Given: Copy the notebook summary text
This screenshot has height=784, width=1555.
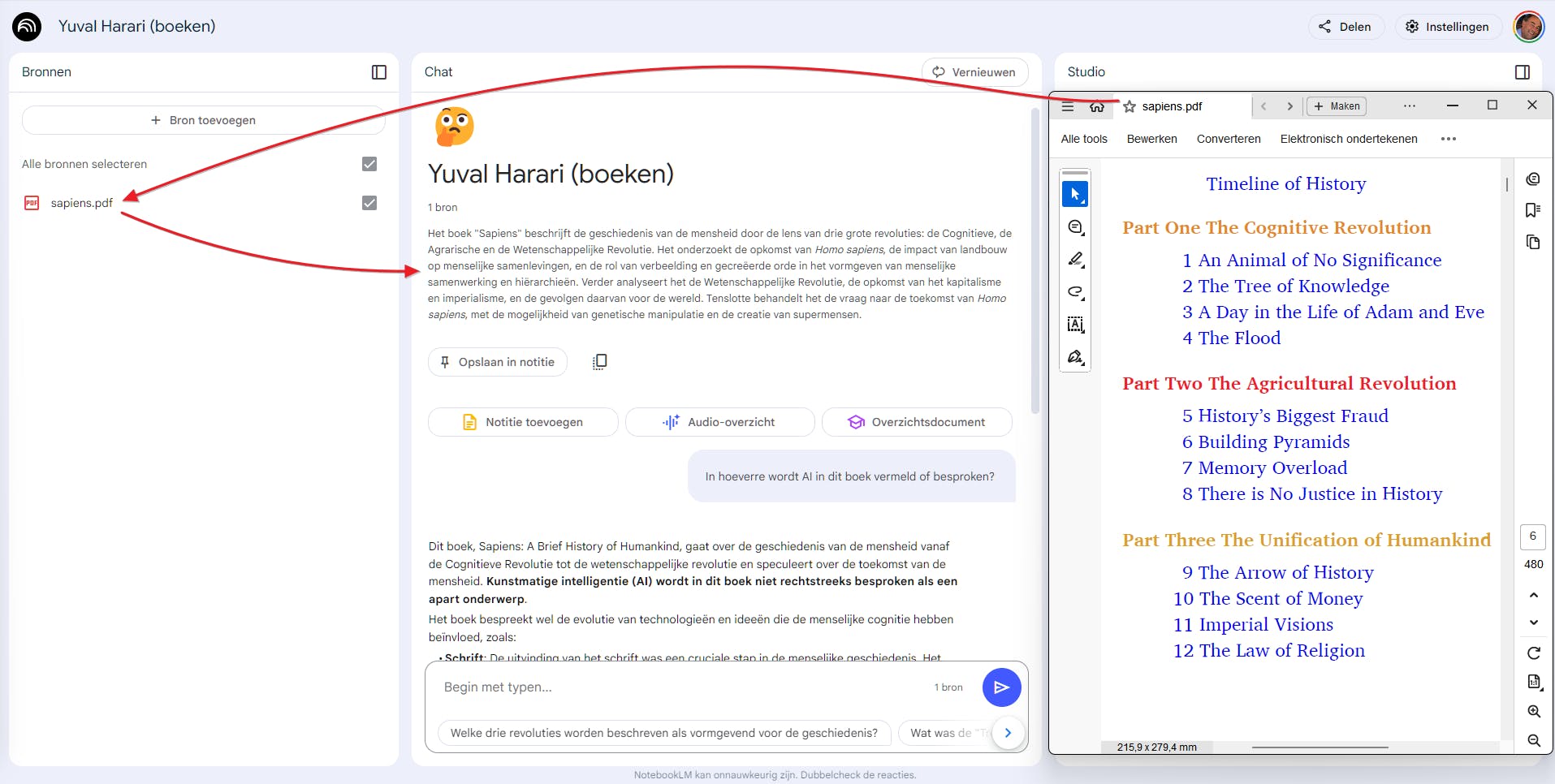Looking at the screenshot, I should 600,362.
